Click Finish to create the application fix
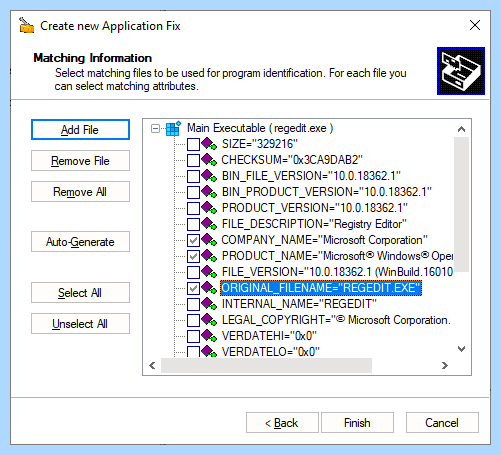This screenshot has width=501, height=455. pos(357,423)
